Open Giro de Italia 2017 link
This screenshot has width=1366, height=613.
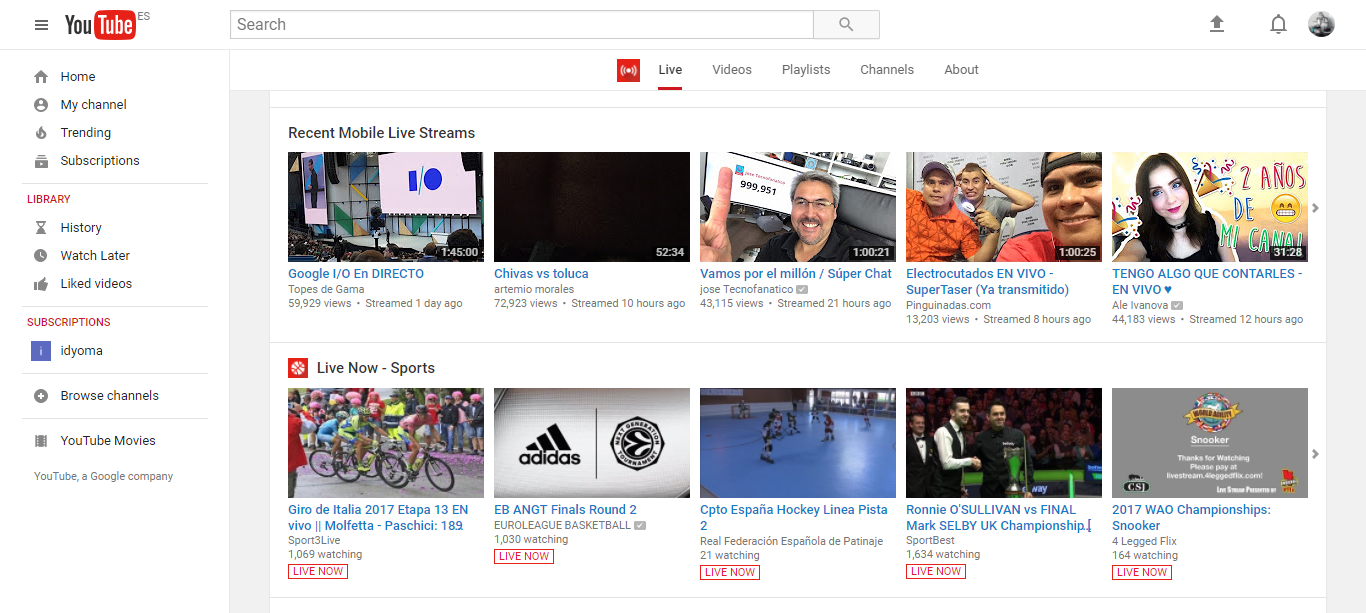coord(378,518)
